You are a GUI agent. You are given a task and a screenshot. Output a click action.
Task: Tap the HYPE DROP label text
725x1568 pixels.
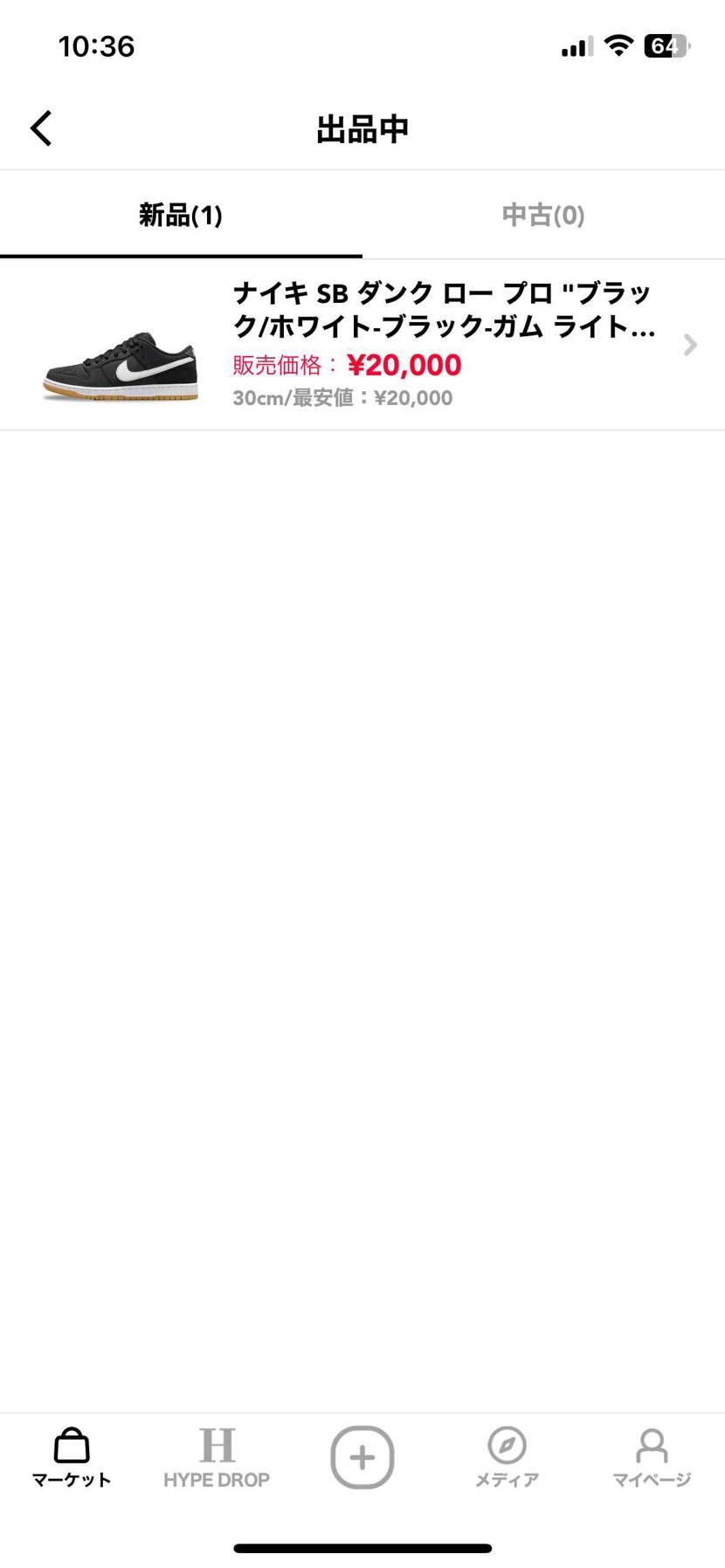[217, 1480]
